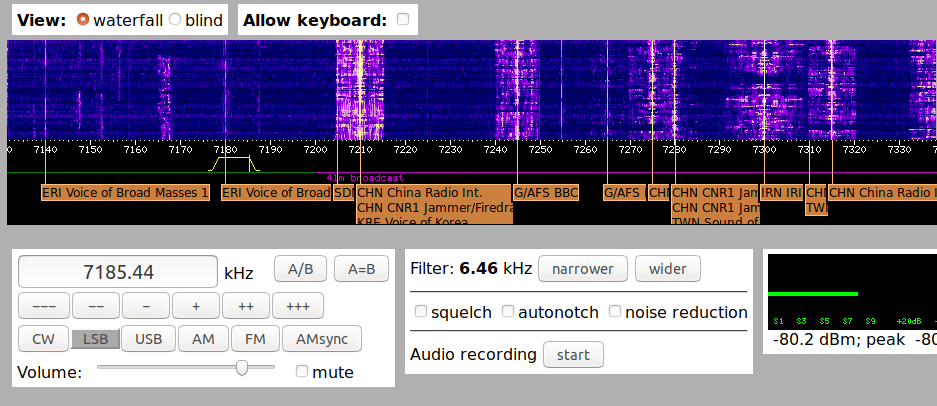Enable the autonotch checkbox
This screenshot has height=406, width=937.
508,311
